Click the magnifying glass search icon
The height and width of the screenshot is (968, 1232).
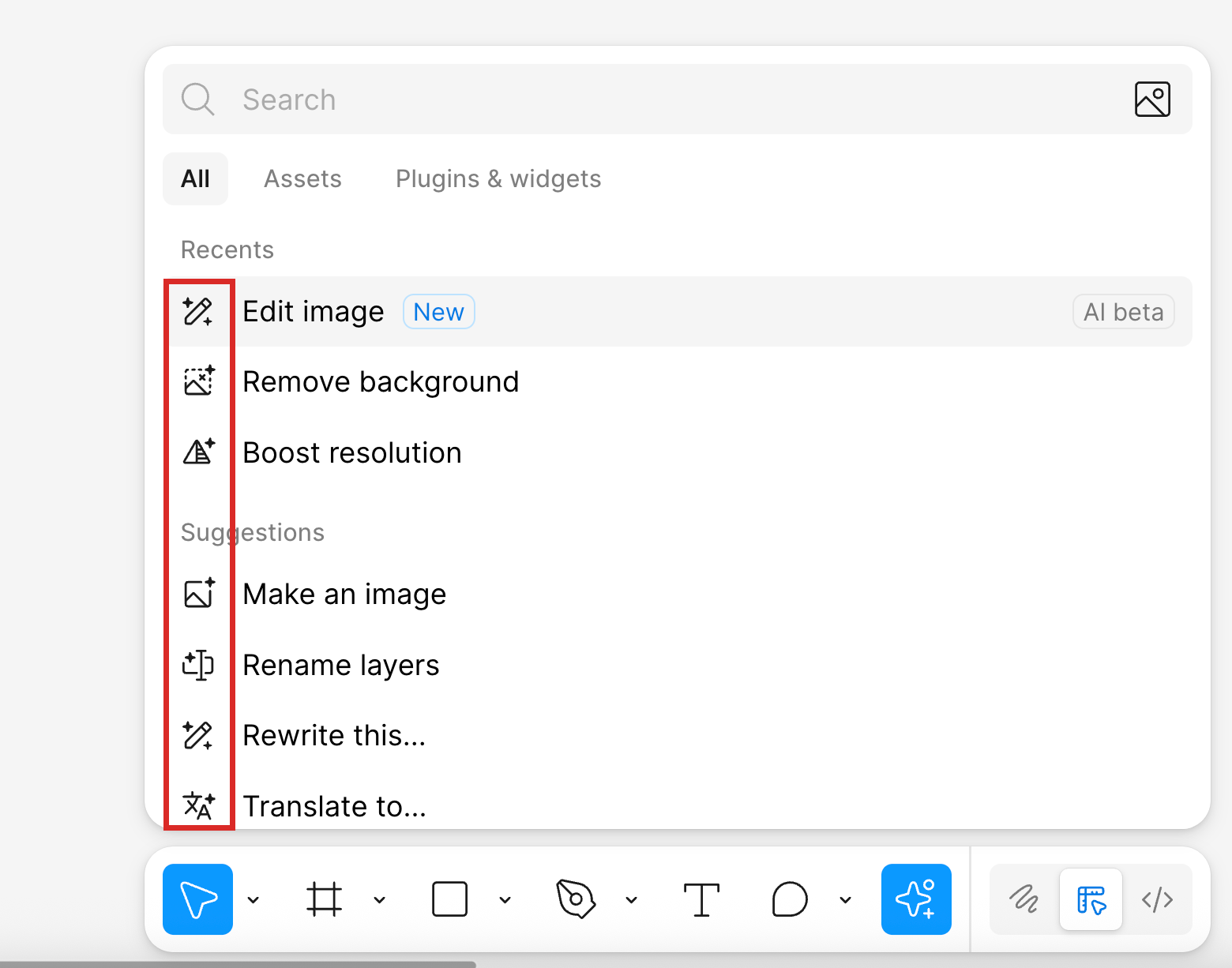click(197, 99)
